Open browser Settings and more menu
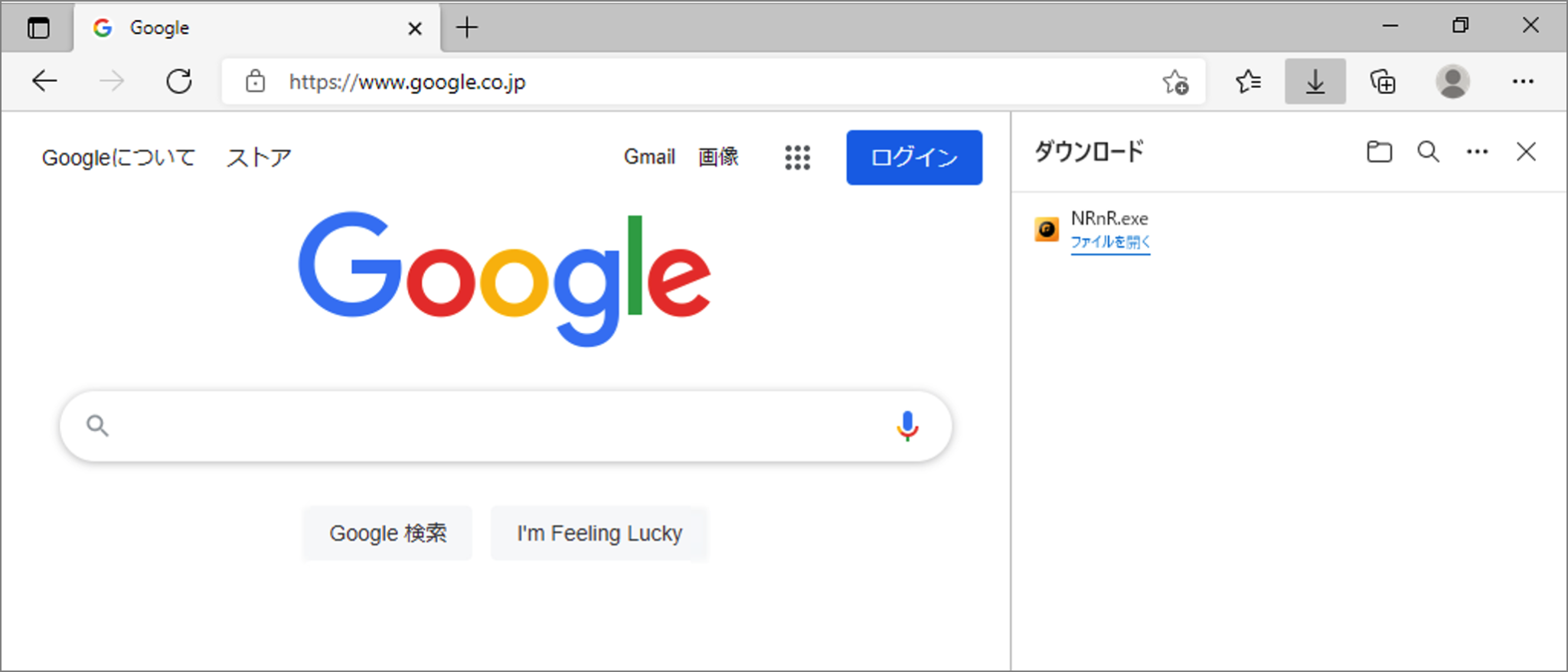This screenshot has width=1568, height=672. point(1523,81)
